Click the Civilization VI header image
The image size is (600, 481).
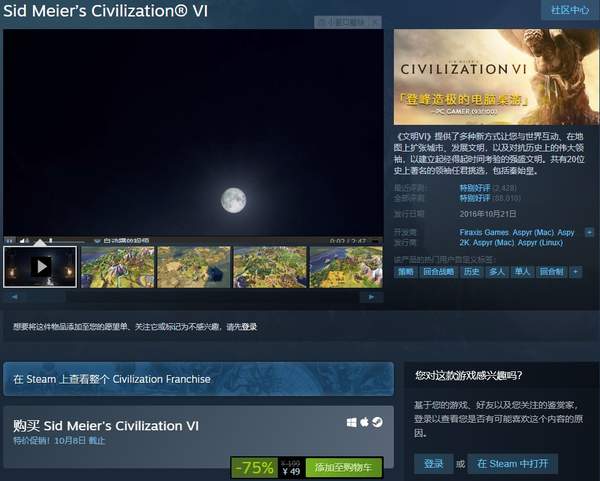[496, 77]
